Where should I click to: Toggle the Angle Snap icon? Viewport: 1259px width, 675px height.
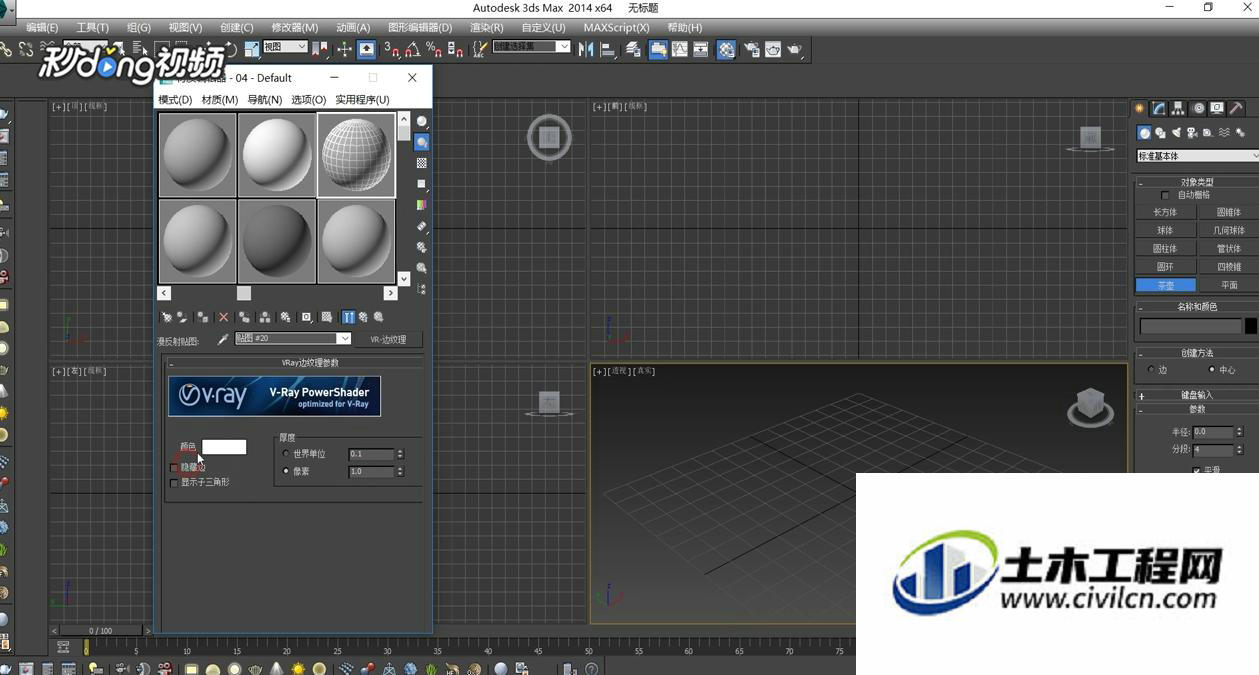(412, 49)
